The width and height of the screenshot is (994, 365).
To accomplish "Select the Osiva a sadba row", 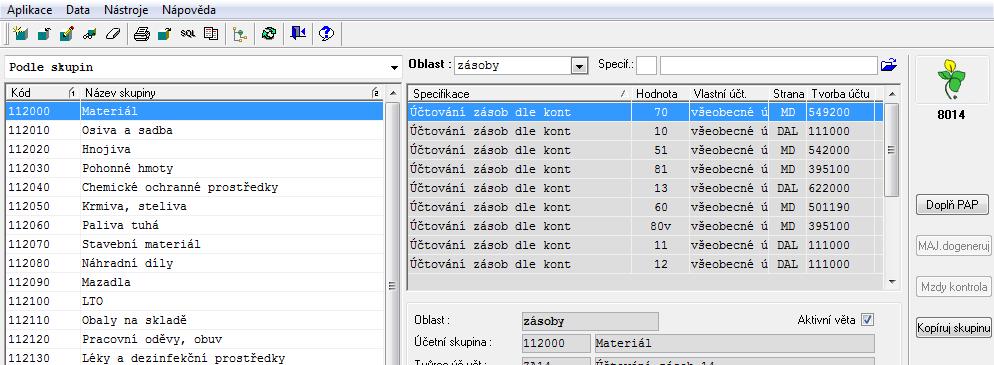I will [x=195, y=131].
